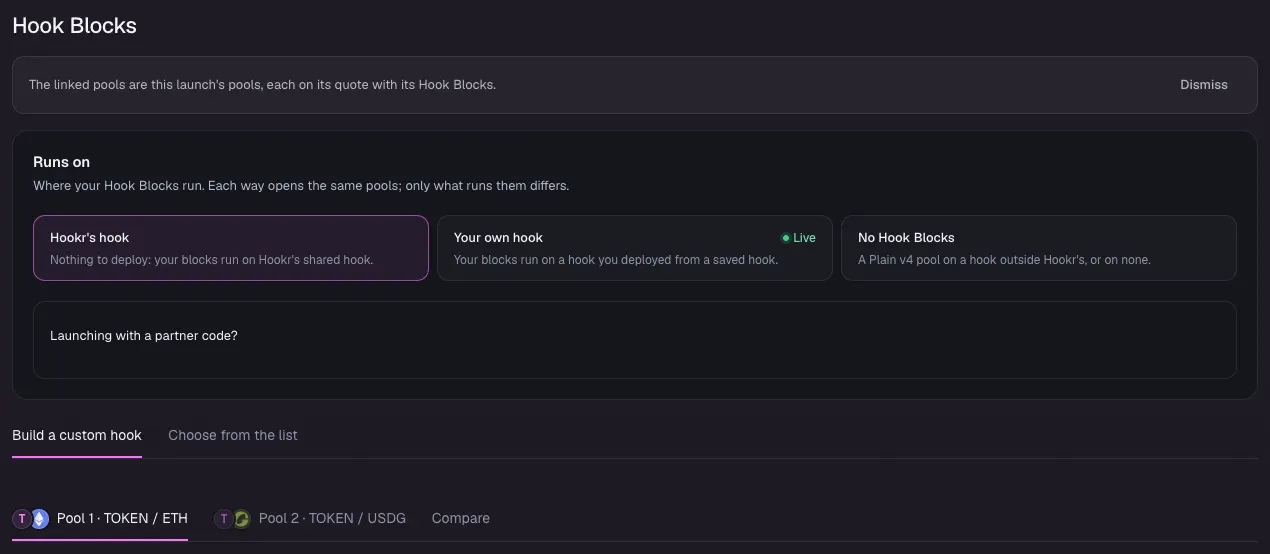Switch to the Choose from the list tab
Image resolution: width=1270 pixels, height=554 pixels.
(x=233, y=435)
